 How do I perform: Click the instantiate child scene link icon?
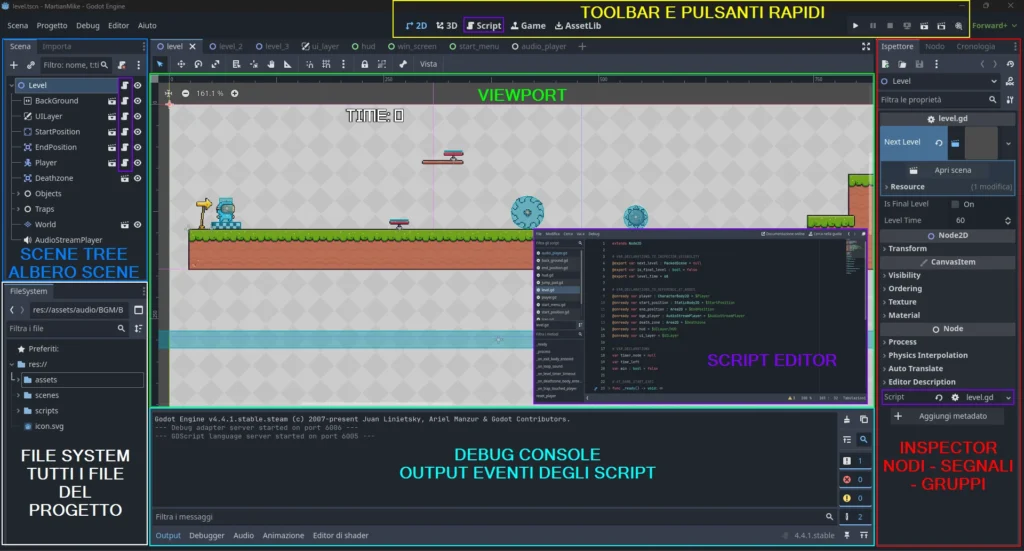point(31,65)
